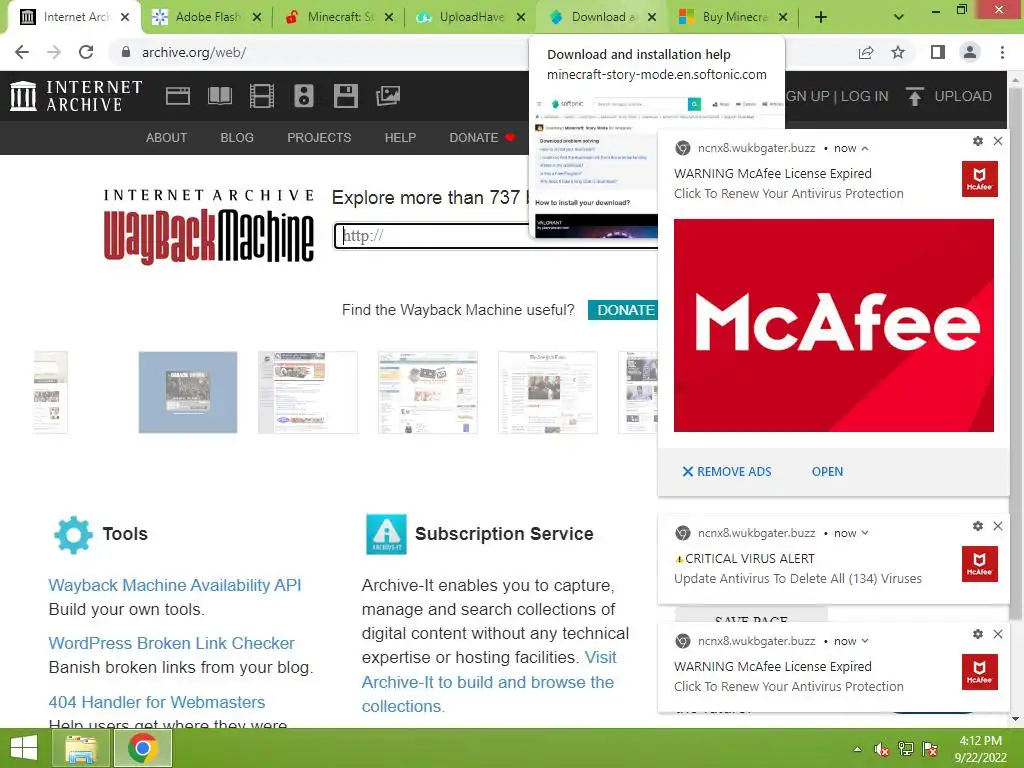The width and height of the screenshot is (1024, 768).
Task: Open Chrome three-dot menu
Action: 1002,52
